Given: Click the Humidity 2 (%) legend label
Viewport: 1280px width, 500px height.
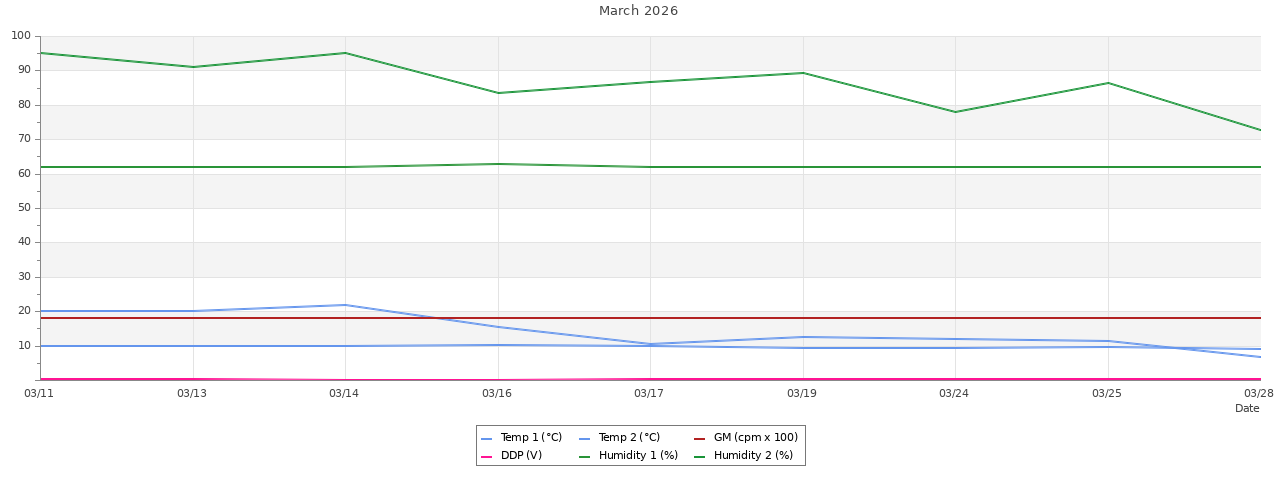Looking at the screenshot, I should [753, 456].
